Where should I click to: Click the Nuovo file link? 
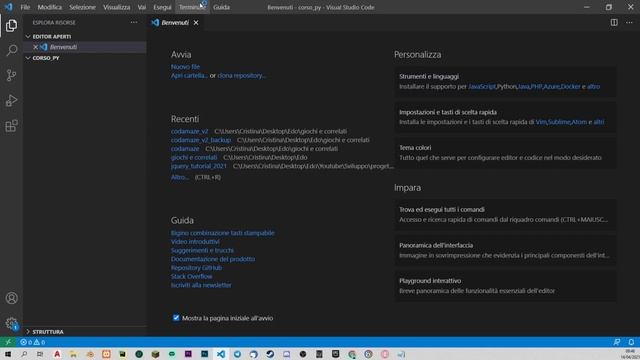(185, 67)
